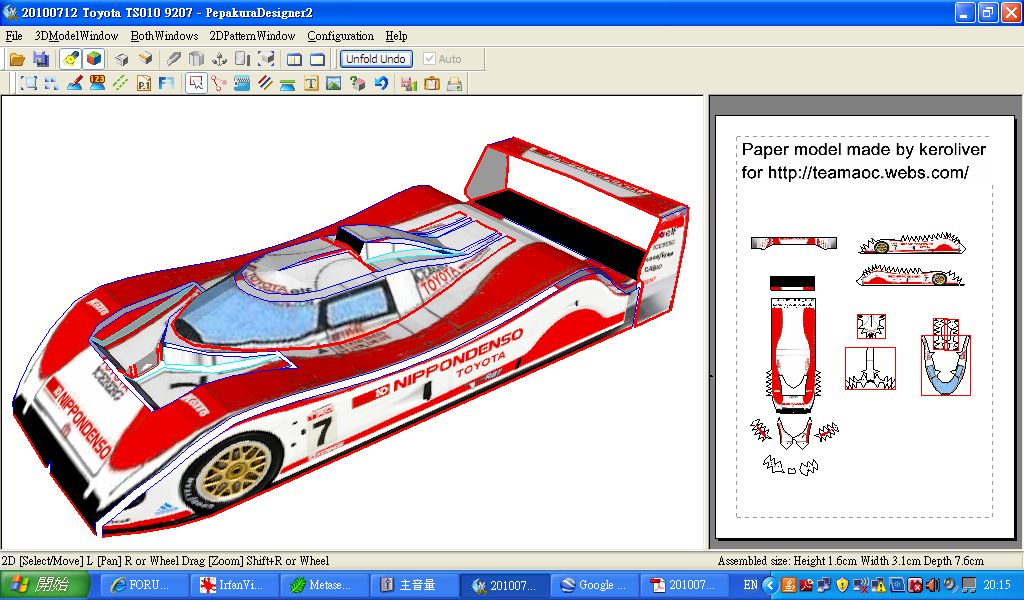Screen dimensions: 1024x600
Task: Click the Open file folder icon
Action: (17, 59)
